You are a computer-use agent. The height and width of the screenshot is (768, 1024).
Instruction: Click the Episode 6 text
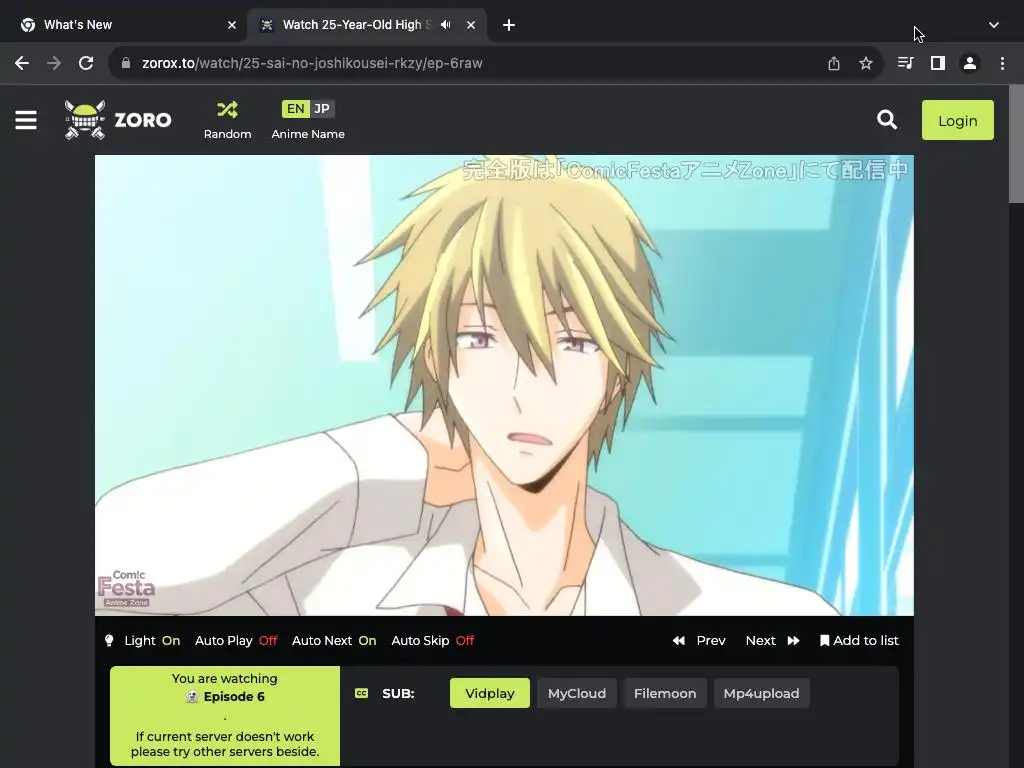click(x=234, y=697)
